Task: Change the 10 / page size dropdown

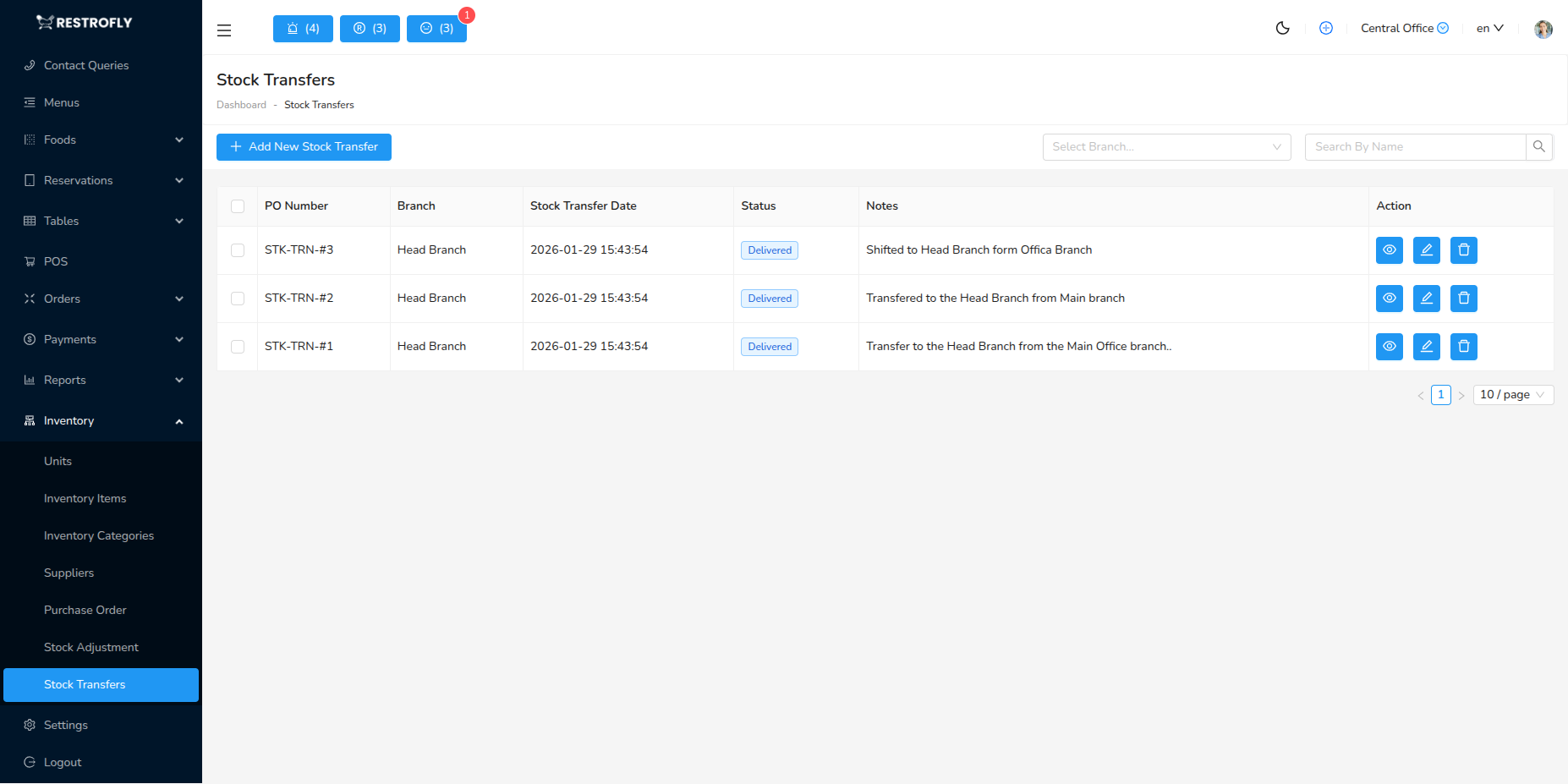Action: [1513, 394]
